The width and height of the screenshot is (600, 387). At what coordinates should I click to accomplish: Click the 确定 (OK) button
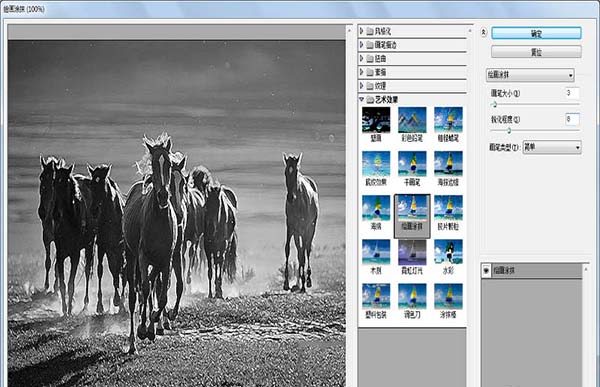point(536,33)
